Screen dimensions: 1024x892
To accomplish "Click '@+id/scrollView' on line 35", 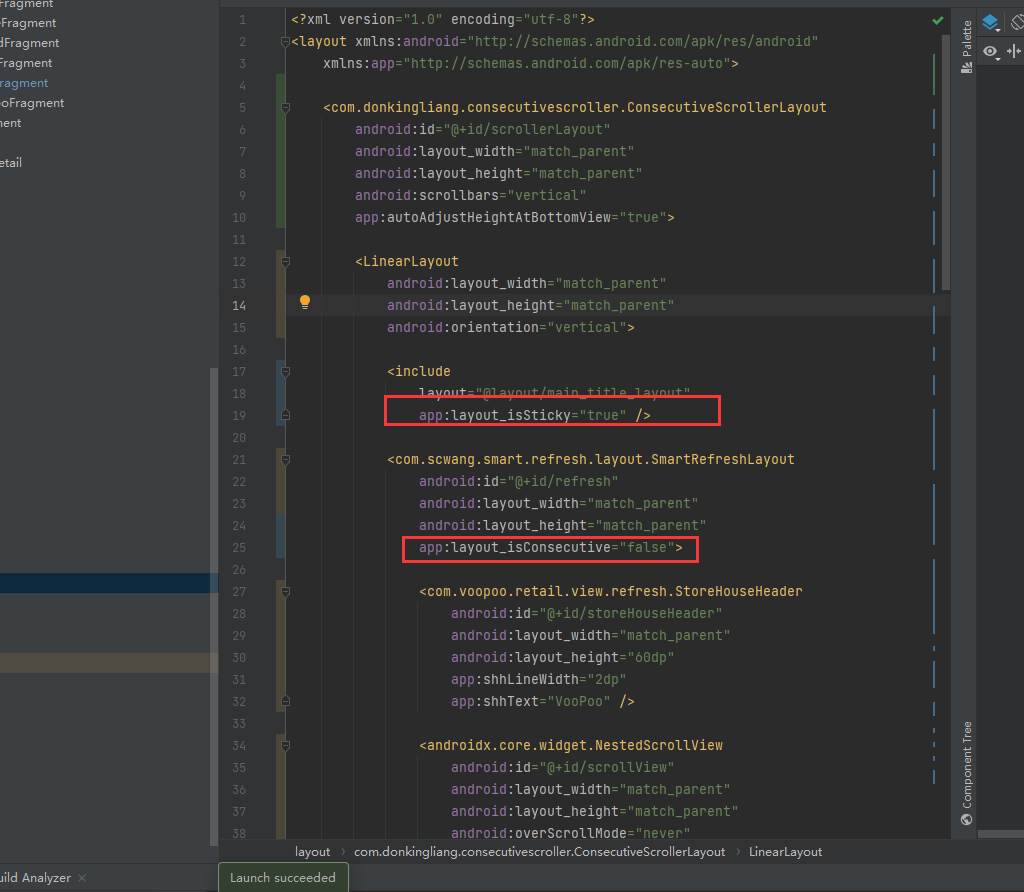I will [607, 768].
